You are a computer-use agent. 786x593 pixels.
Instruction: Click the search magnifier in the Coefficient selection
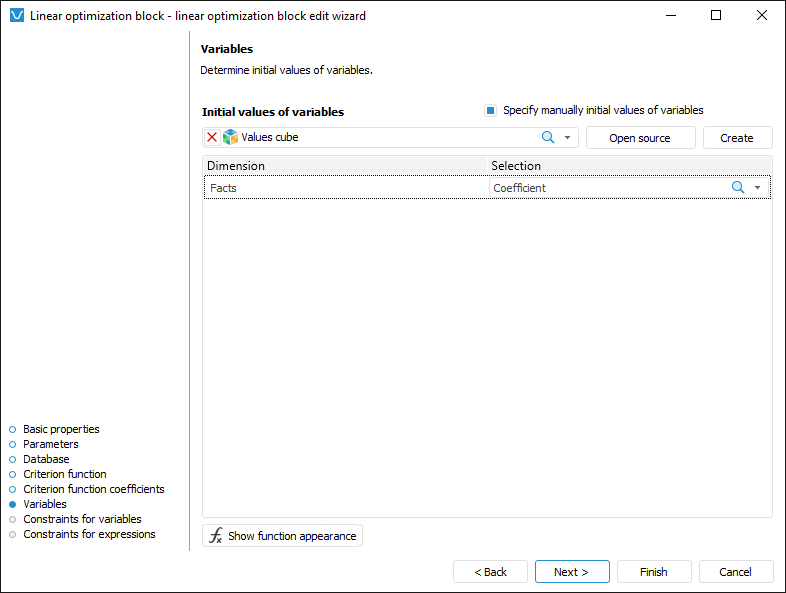(x=738, y=188)
